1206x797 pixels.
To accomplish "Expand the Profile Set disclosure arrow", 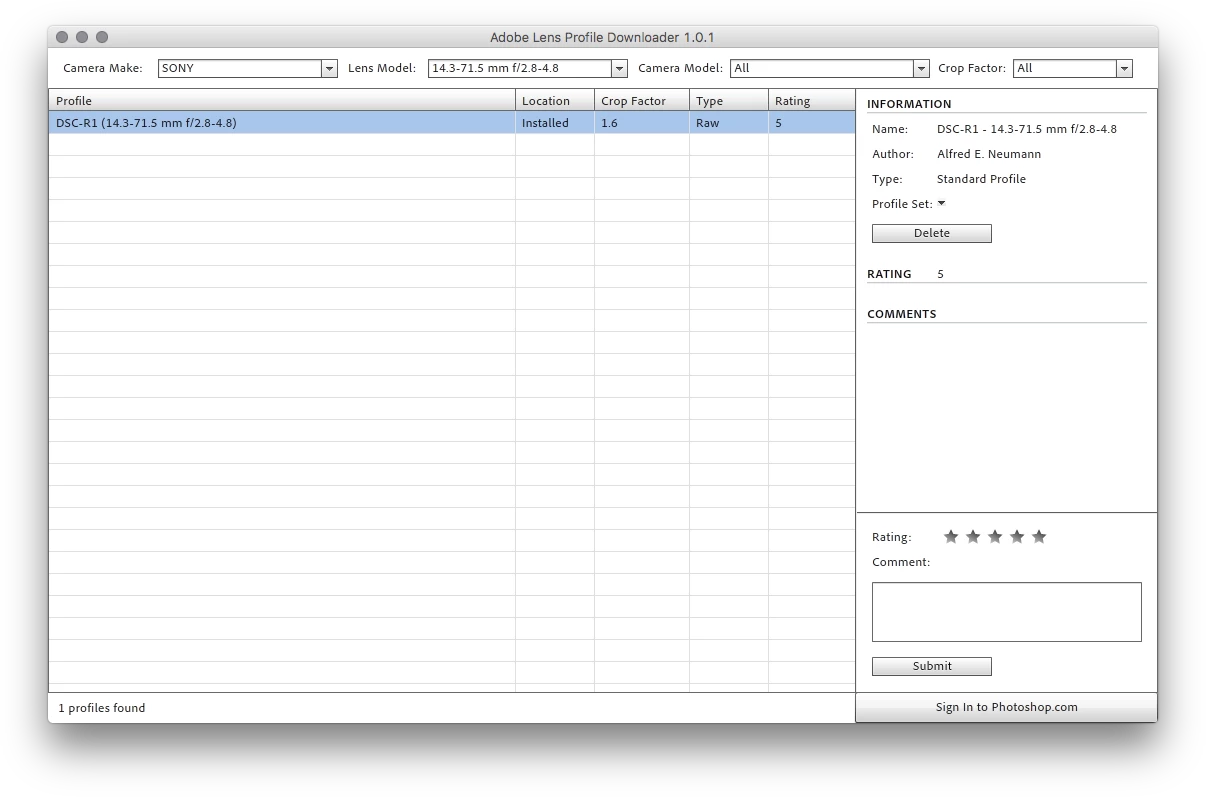I will pos(941,204).
